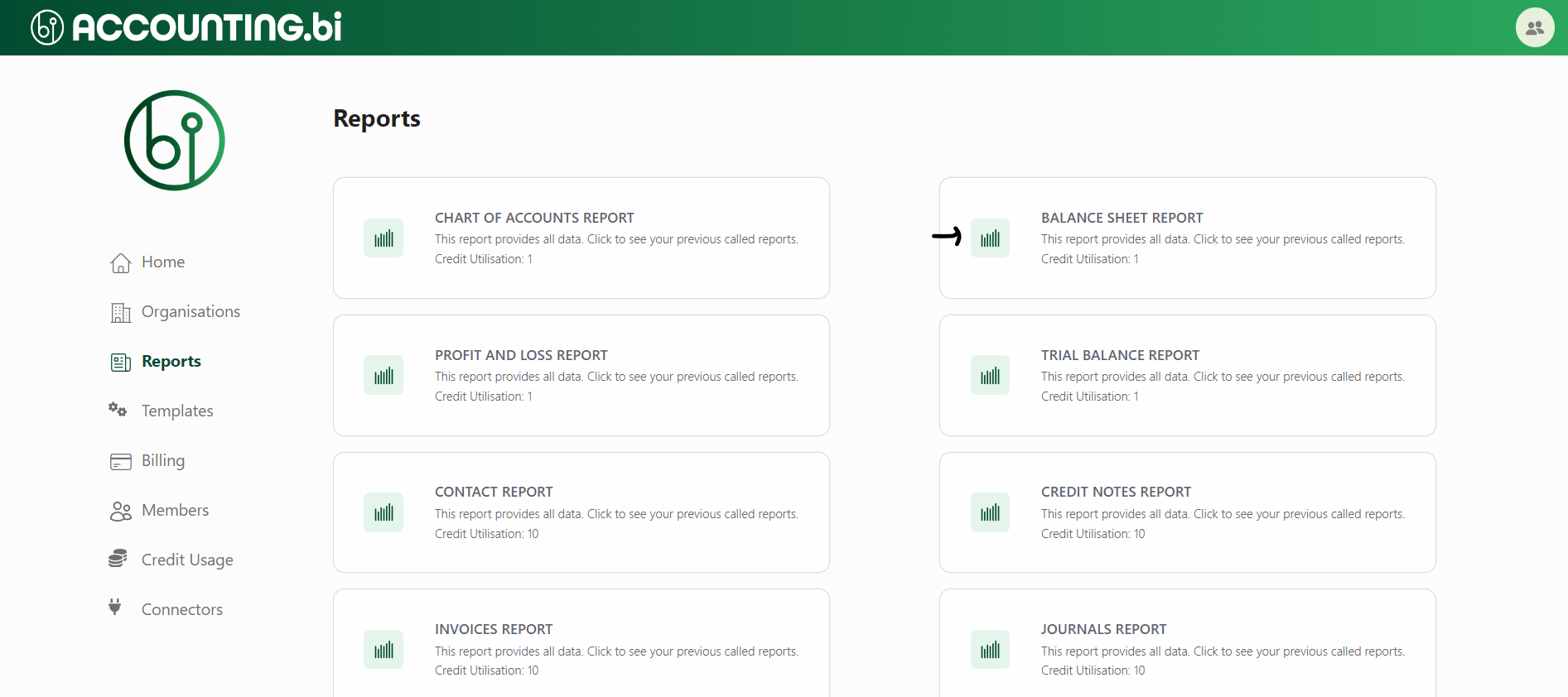Screen dimensions: 1568x697
Task: Click the Contact report bar-chart icon
Action: [x=384, y=512]
